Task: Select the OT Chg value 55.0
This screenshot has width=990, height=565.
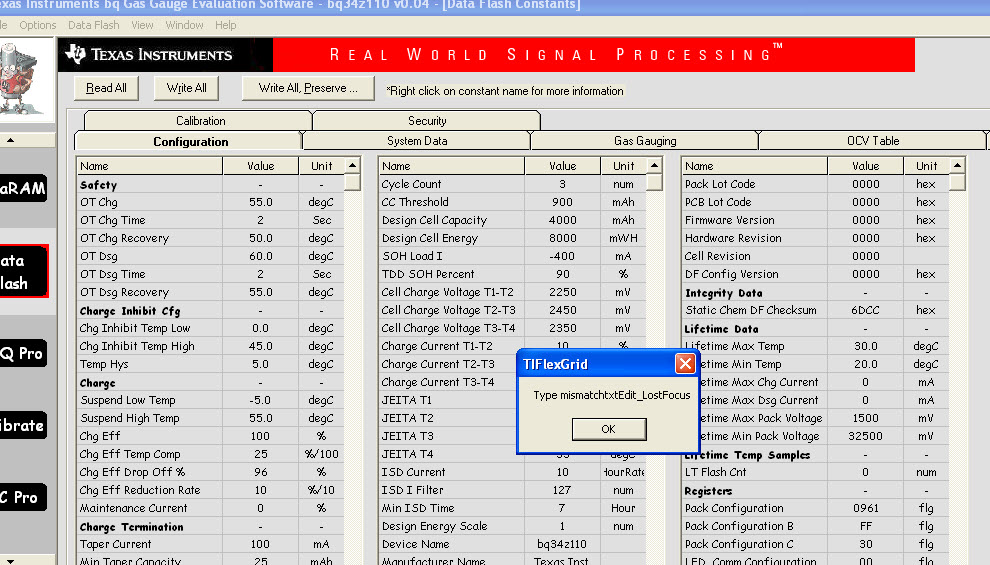Action: (x=260, y=202)
